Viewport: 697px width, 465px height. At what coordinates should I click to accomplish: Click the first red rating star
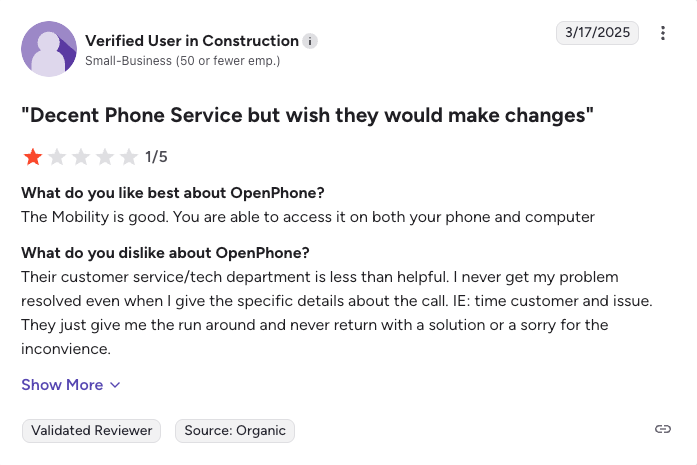point(33,156)
